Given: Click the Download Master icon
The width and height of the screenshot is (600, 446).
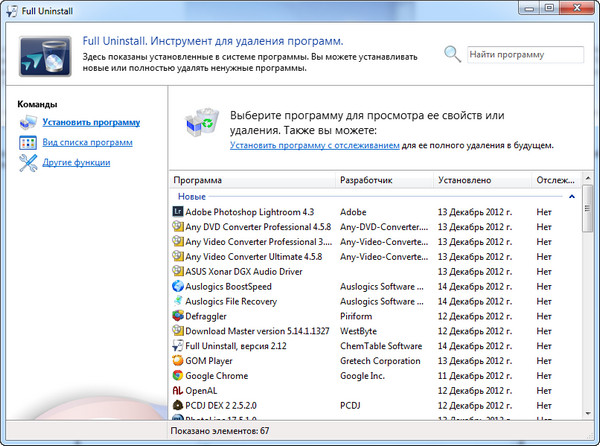Looking at the screenshot, I should [x=177, y=331].
